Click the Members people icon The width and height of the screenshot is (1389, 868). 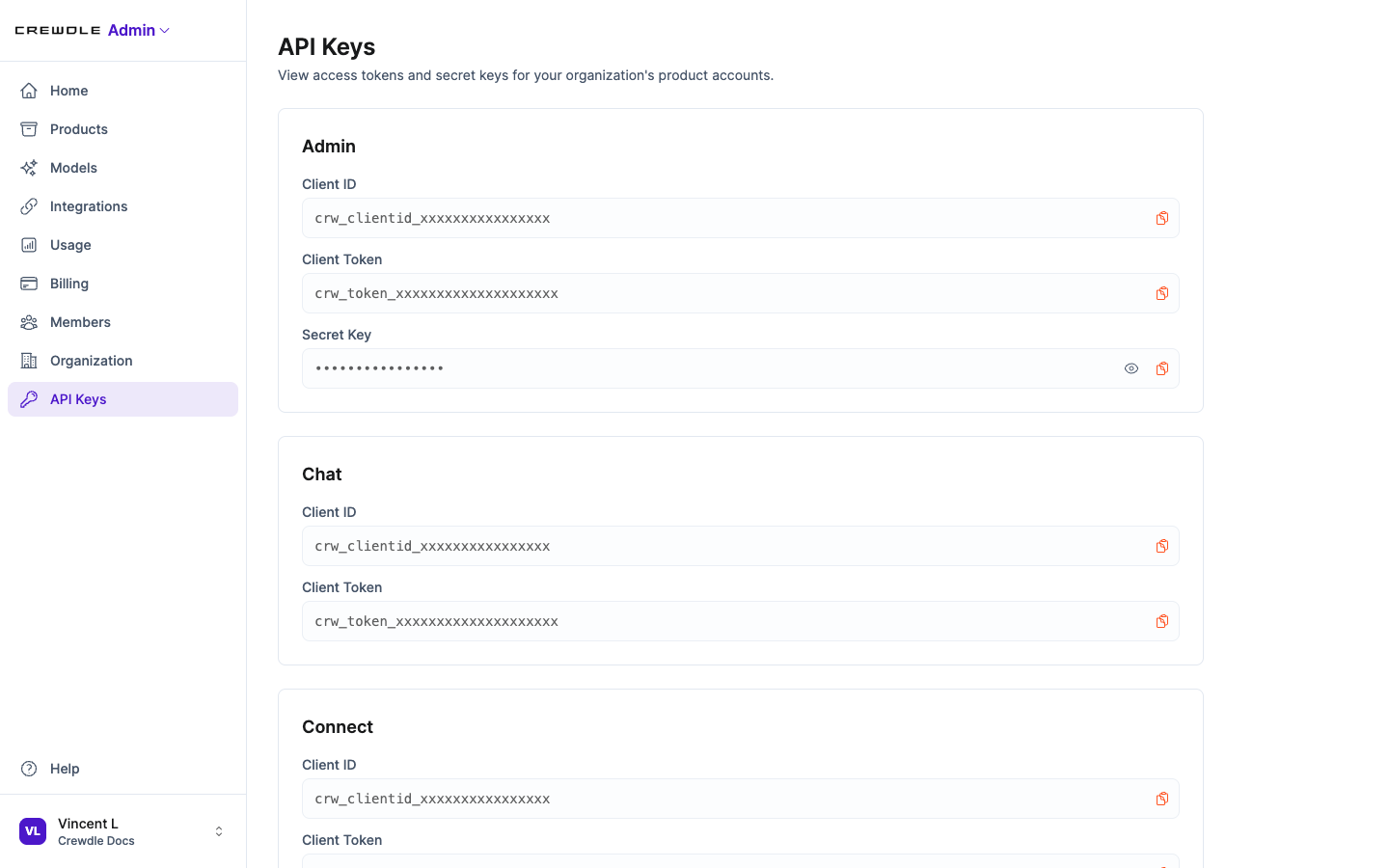pos(29,322)
